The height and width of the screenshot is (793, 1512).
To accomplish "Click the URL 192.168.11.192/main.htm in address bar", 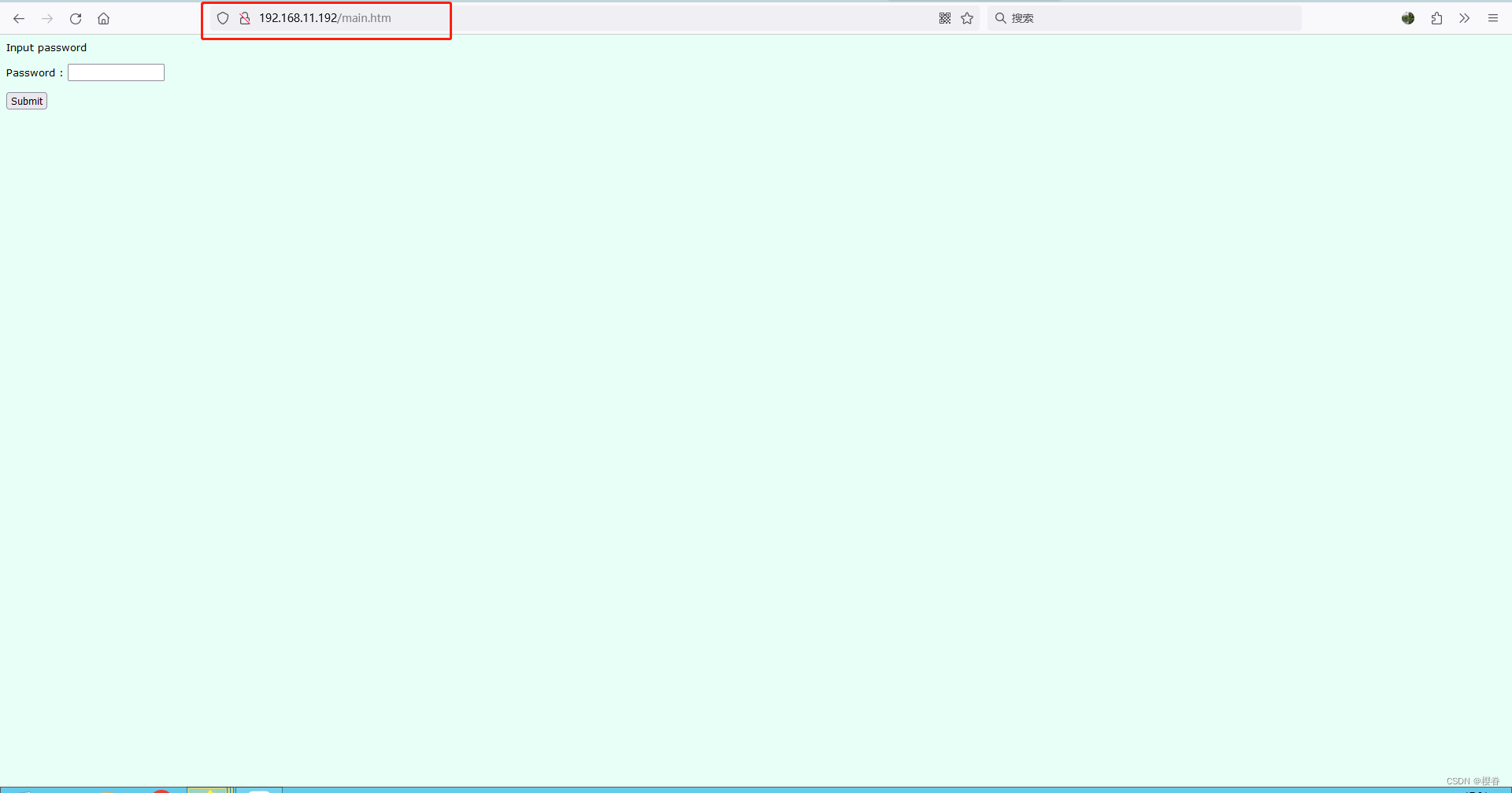I will (x=324, y=18).
